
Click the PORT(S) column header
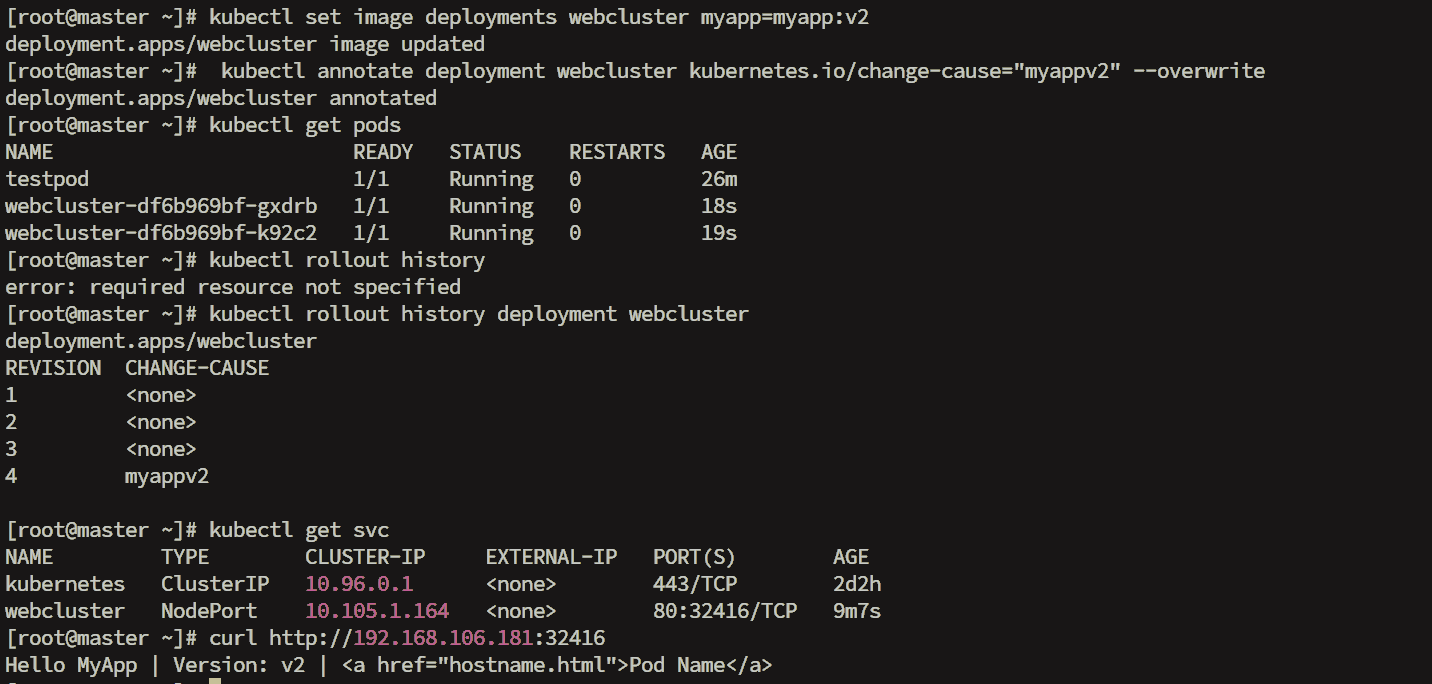pos(695,557)
